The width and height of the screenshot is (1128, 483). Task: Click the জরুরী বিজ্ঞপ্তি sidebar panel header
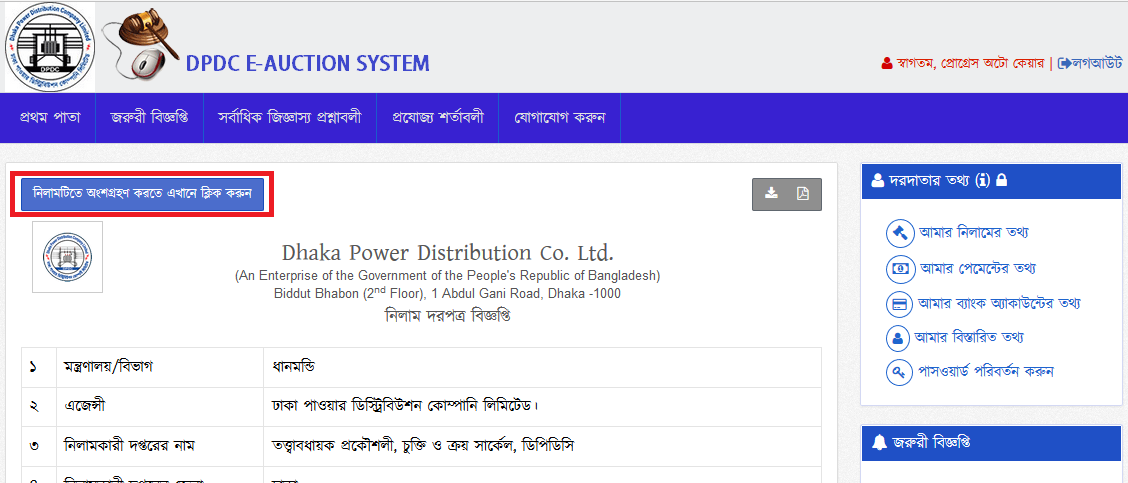point(991,443)
